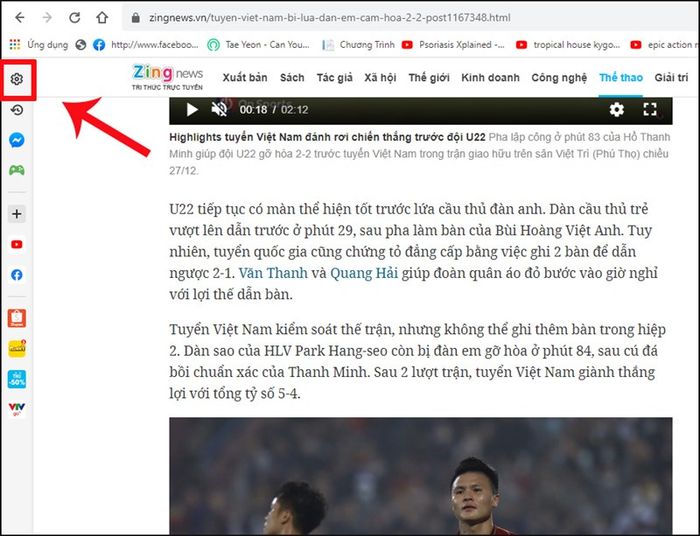This screenshot has width=700, height=536.
Task: Open the Tae Yeon - Can You bookmark
Action: pos(258,45)
